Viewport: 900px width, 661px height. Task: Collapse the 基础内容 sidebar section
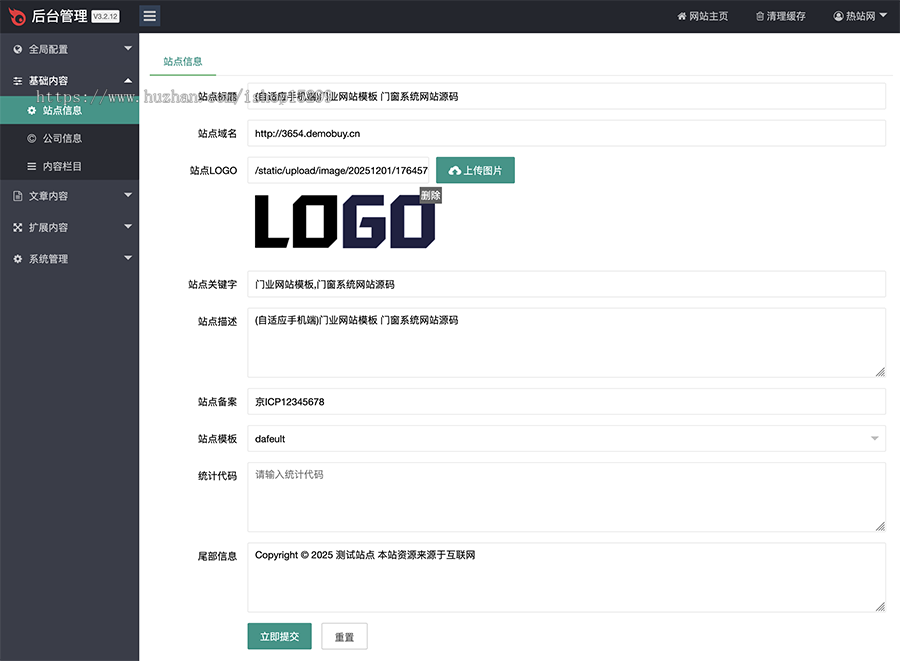(69, 80)
